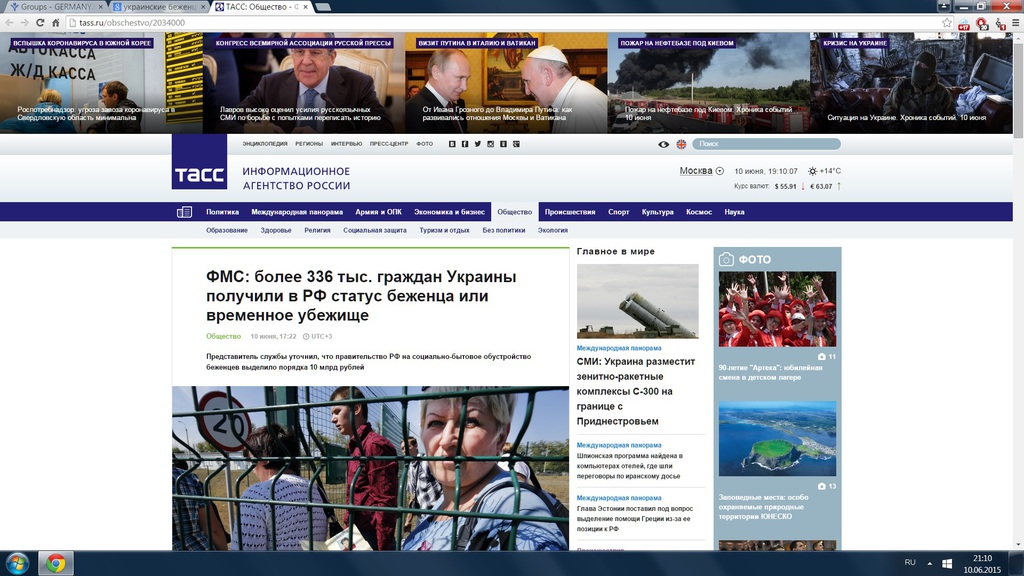Click the Chrome icon in the taskbar
This screenshot has width=1024, height=576.
[56, 563]
